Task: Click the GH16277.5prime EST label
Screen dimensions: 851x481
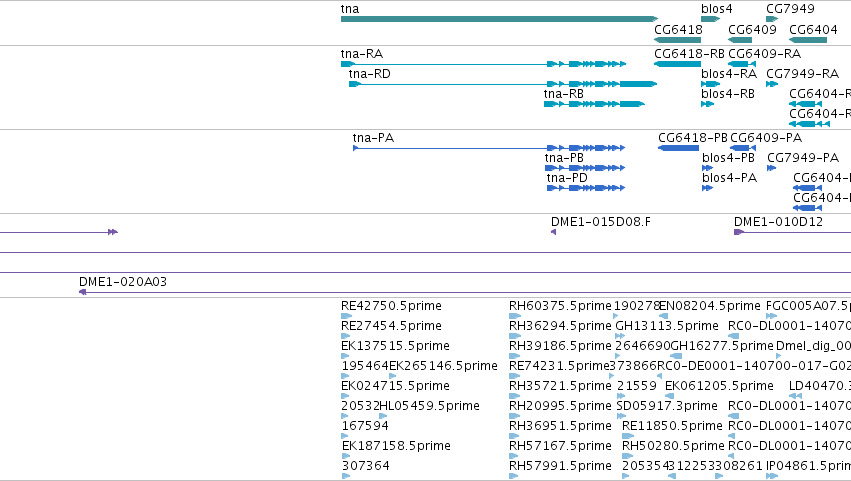Action: [722, 346]
